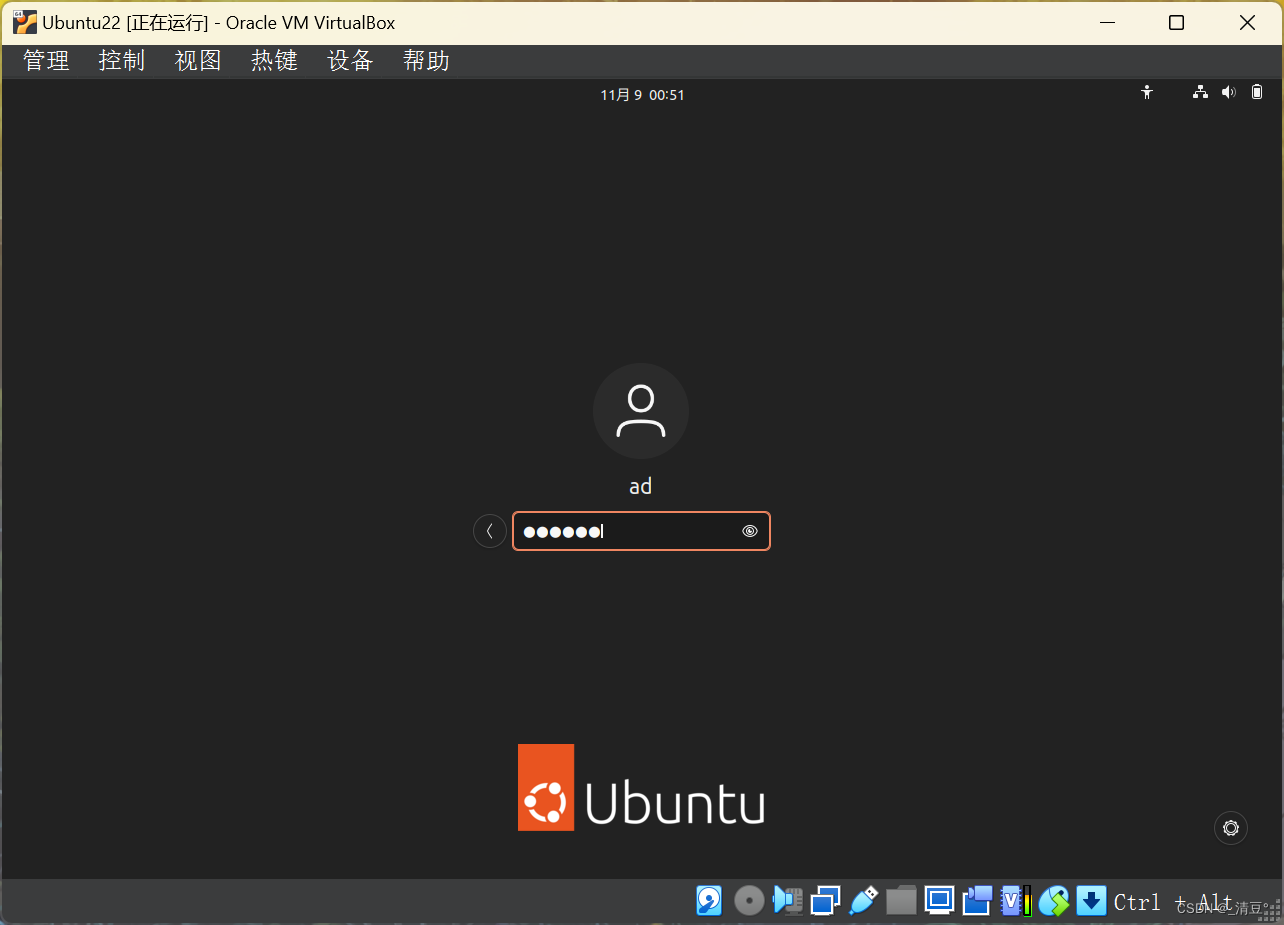Image resolution: width=1284 pixels, height=925 pixels.
Task: Click the recording status icon
Action: [x=977, y=900]
